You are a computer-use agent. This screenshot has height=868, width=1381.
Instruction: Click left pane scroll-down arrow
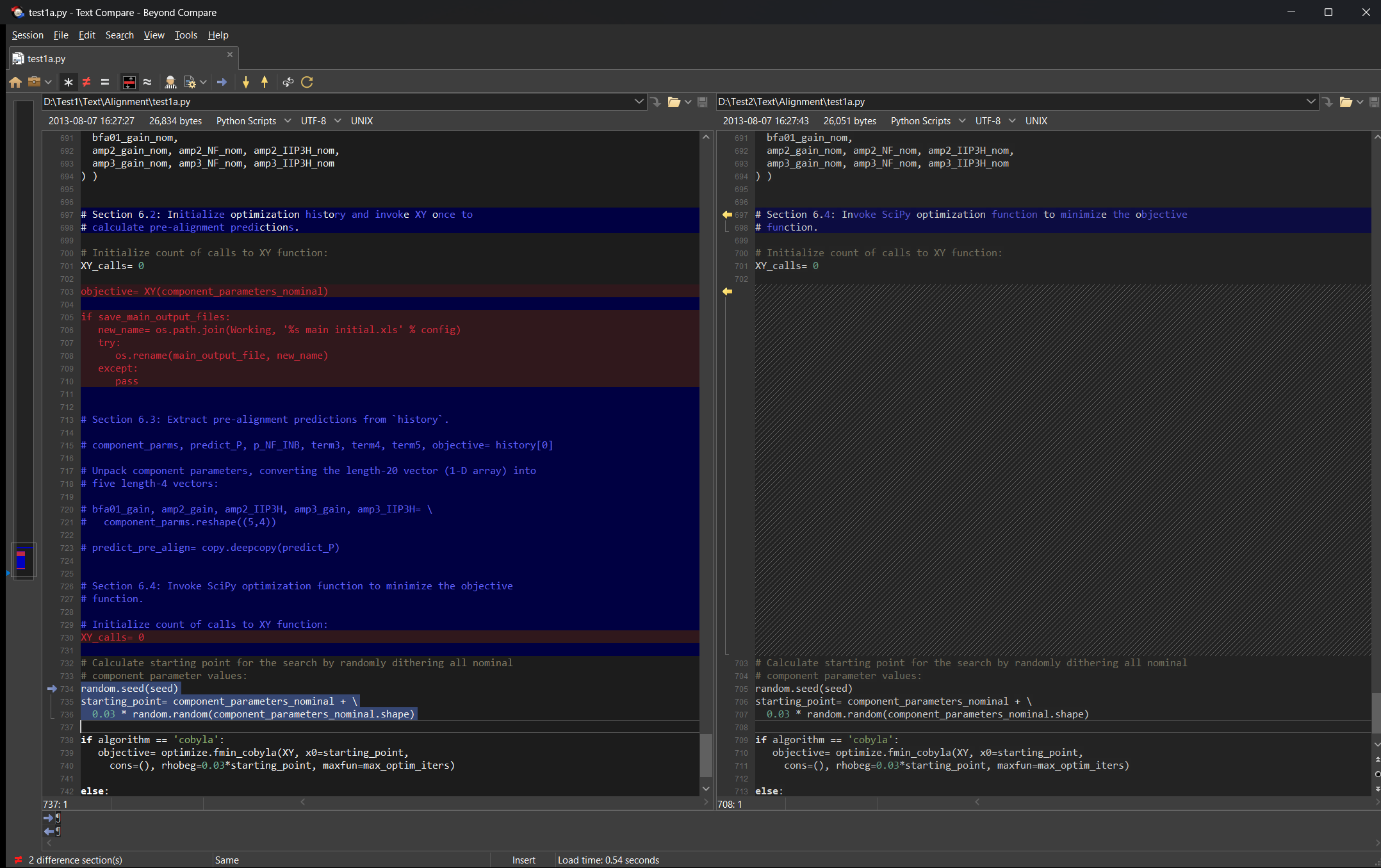[x=706, y=789]
